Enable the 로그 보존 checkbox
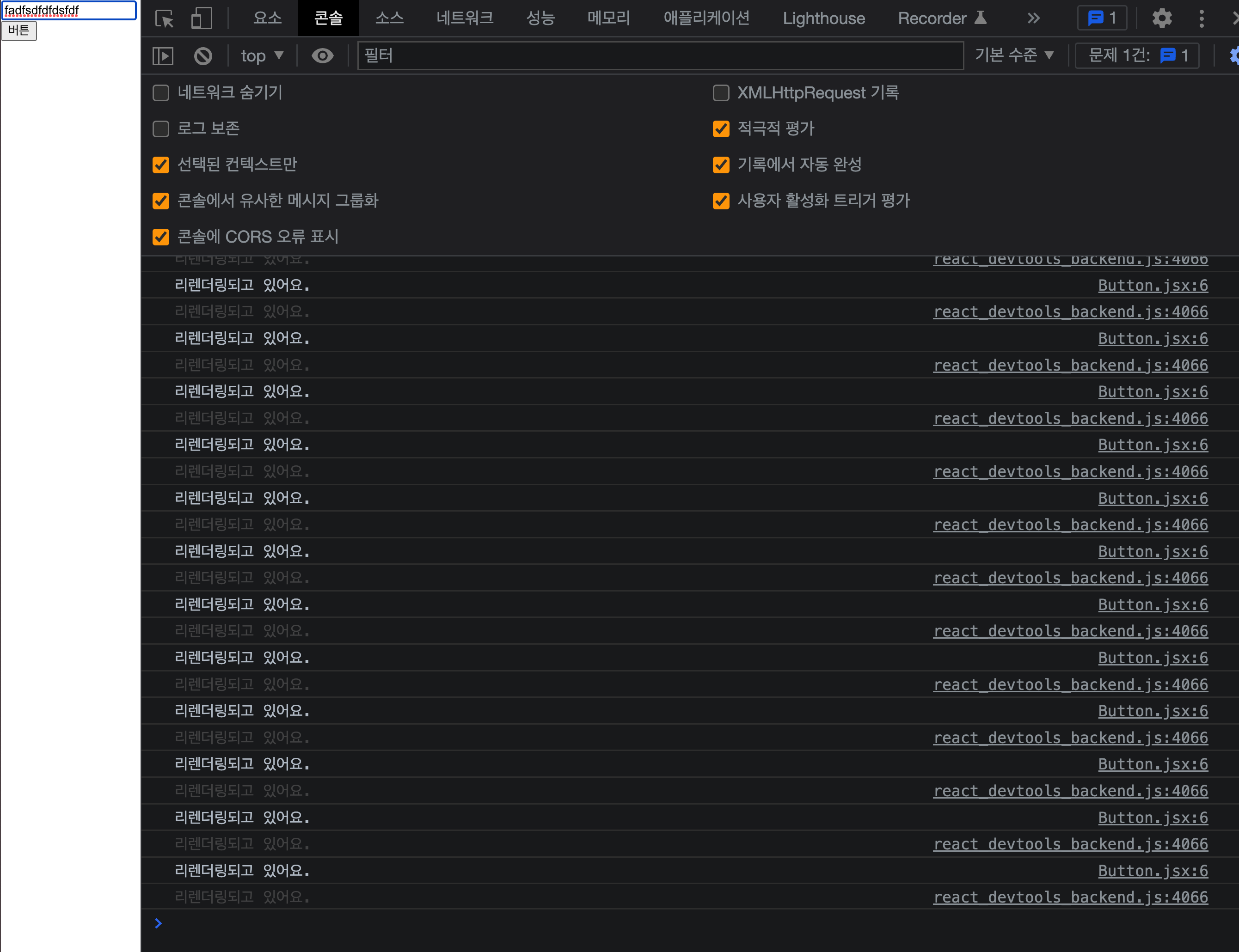Image resolution: width=1239 pixels, height=952 pixels. 161,128
